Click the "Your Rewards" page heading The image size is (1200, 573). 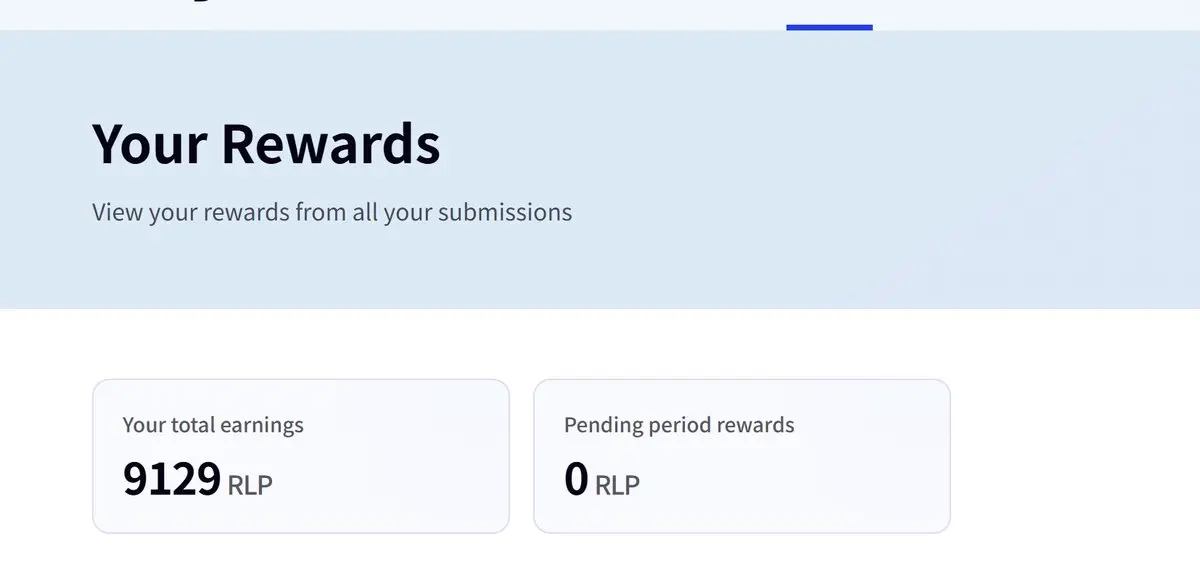click(x=266, y=144)
